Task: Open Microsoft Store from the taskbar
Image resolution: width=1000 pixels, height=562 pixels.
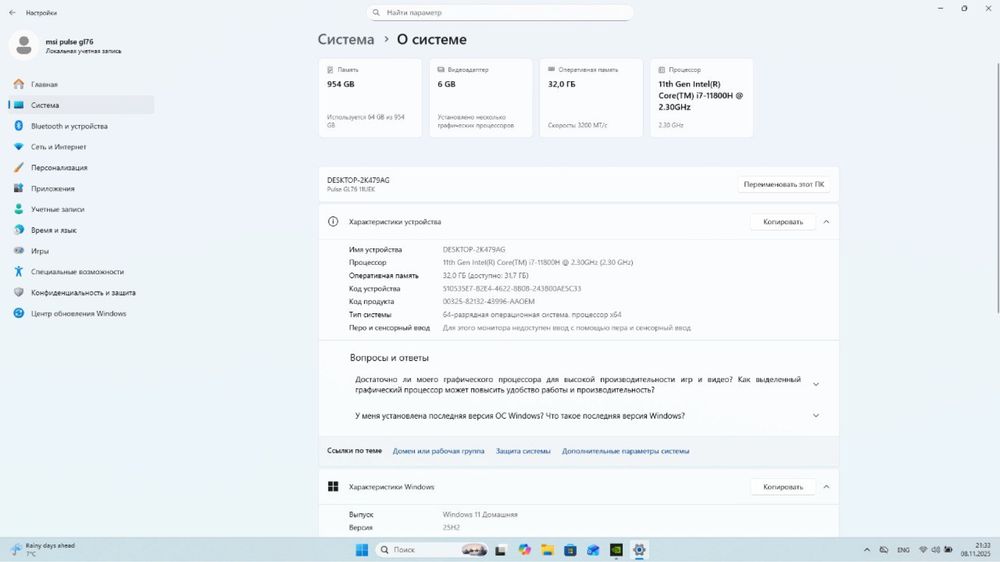Action: pyautogui.click(x=570, y=550)
